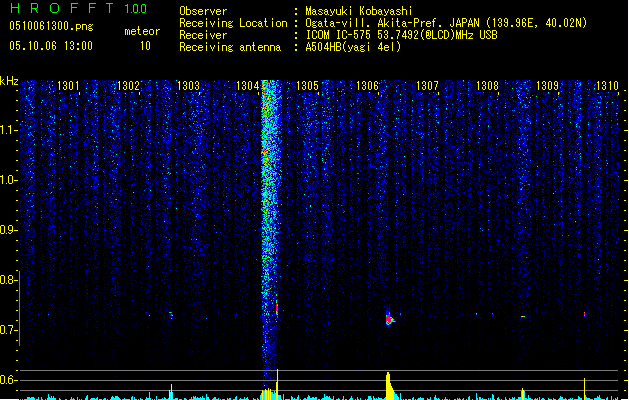Click time marker 1305

click(307, 86)
